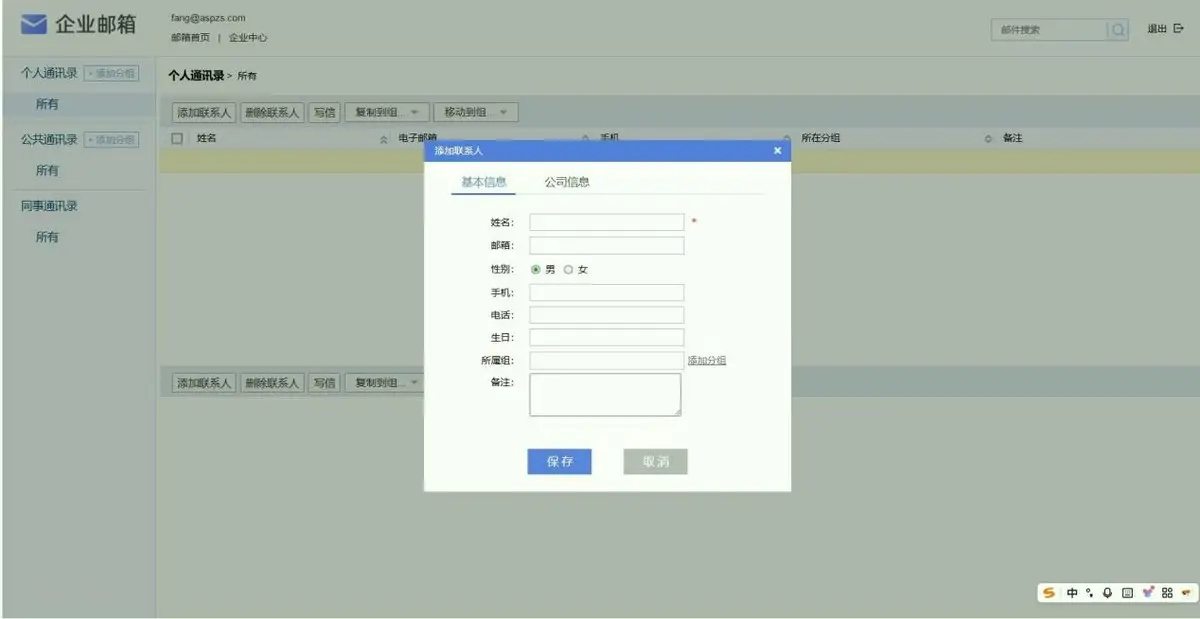Open the soft keyboard icon in input toolbar
The image size is (1200, 619).
tap(1127, 592)
